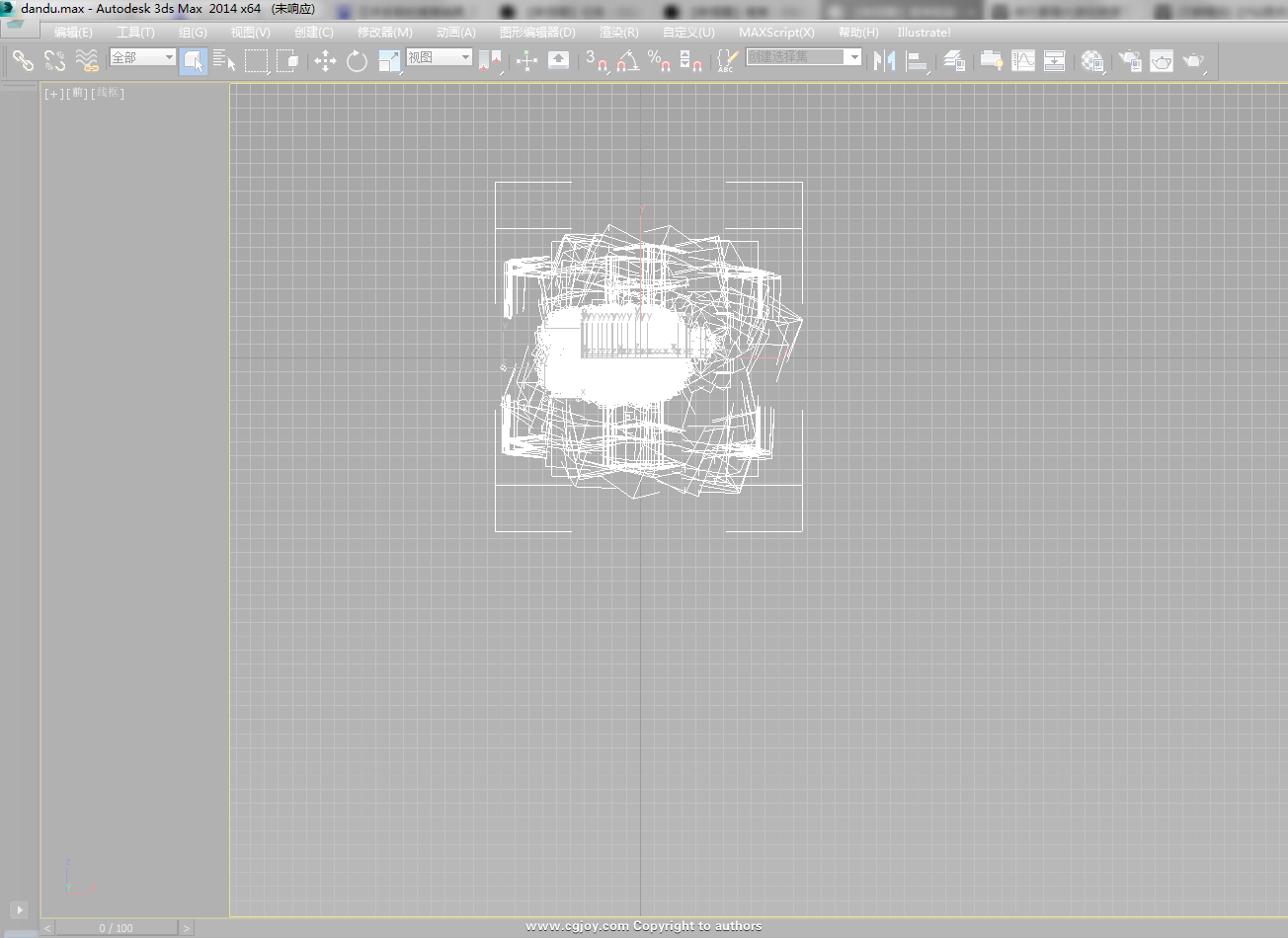Open the Material Editor
The image size is (1288, 938).
1092,61
